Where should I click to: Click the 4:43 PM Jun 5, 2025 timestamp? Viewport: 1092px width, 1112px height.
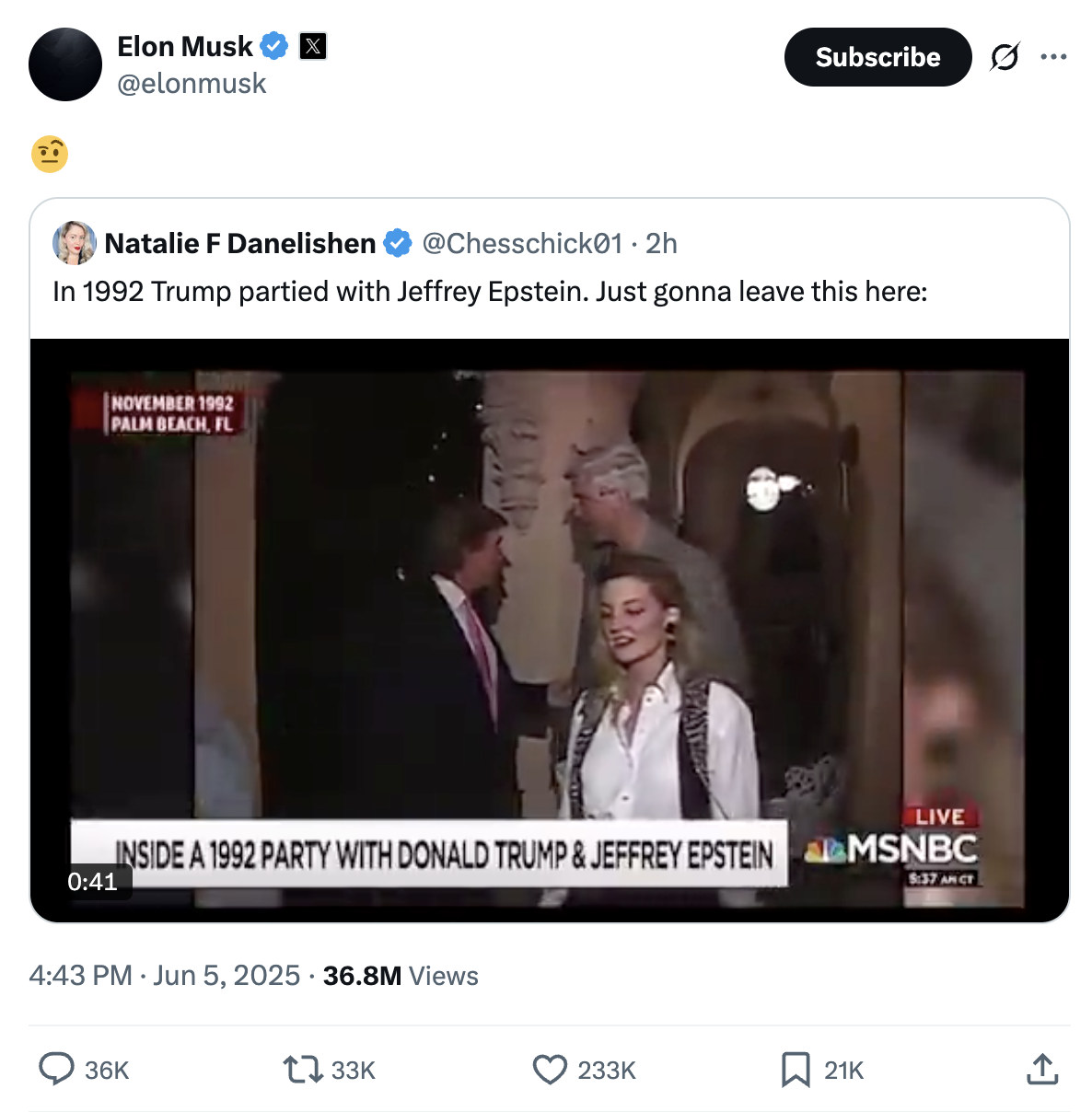click(x=165, y=975)
